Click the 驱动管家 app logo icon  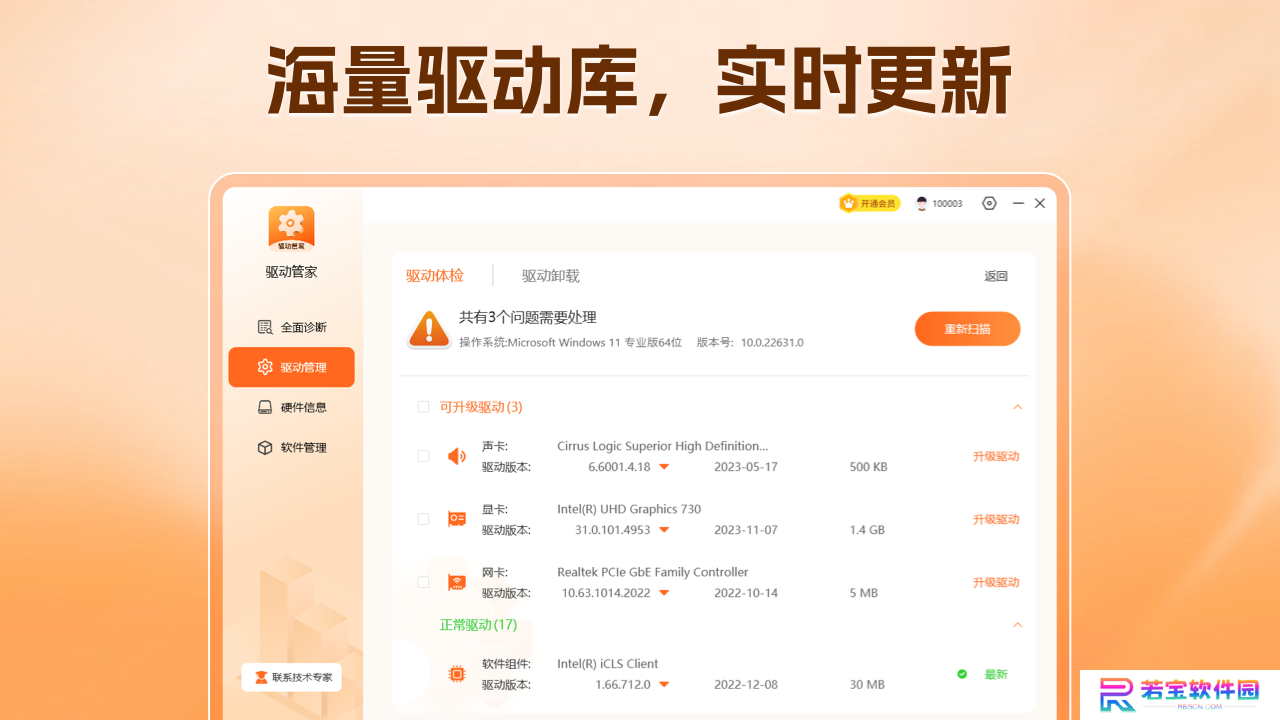pos(291,229)
